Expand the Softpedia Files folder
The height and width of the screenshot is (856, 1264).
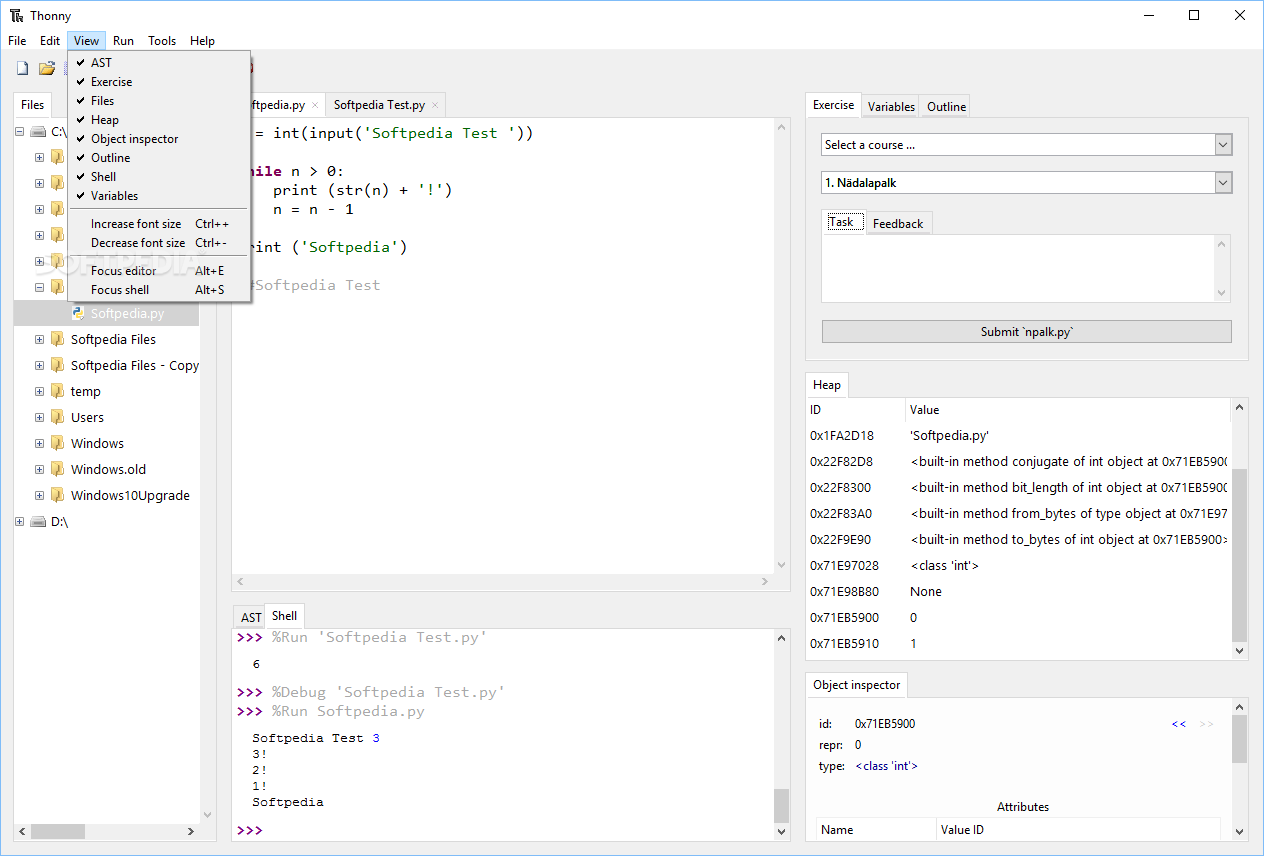pos(39,339)
